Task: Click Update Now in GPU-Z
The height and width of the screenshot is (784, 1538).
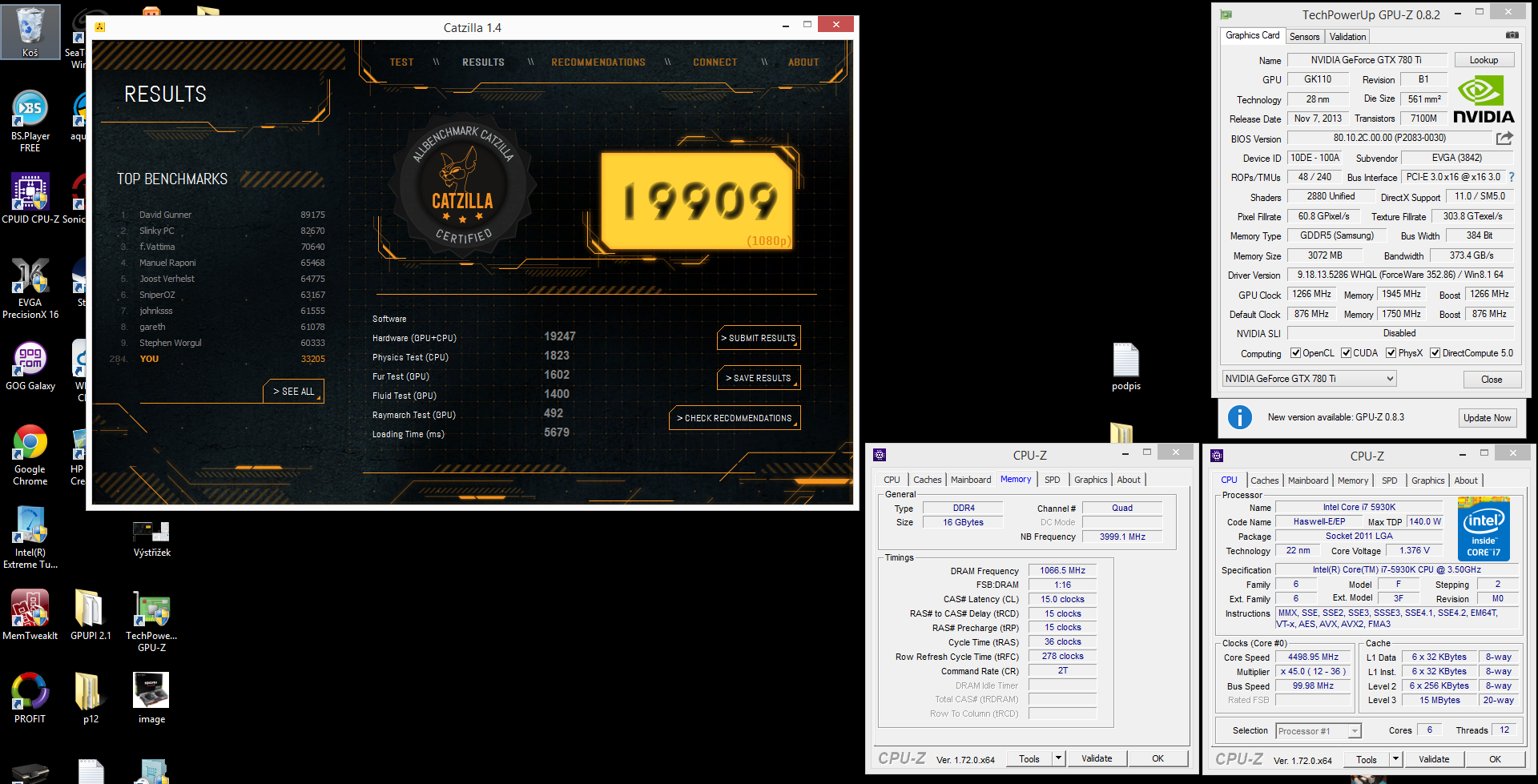Action: point(1487,418)
